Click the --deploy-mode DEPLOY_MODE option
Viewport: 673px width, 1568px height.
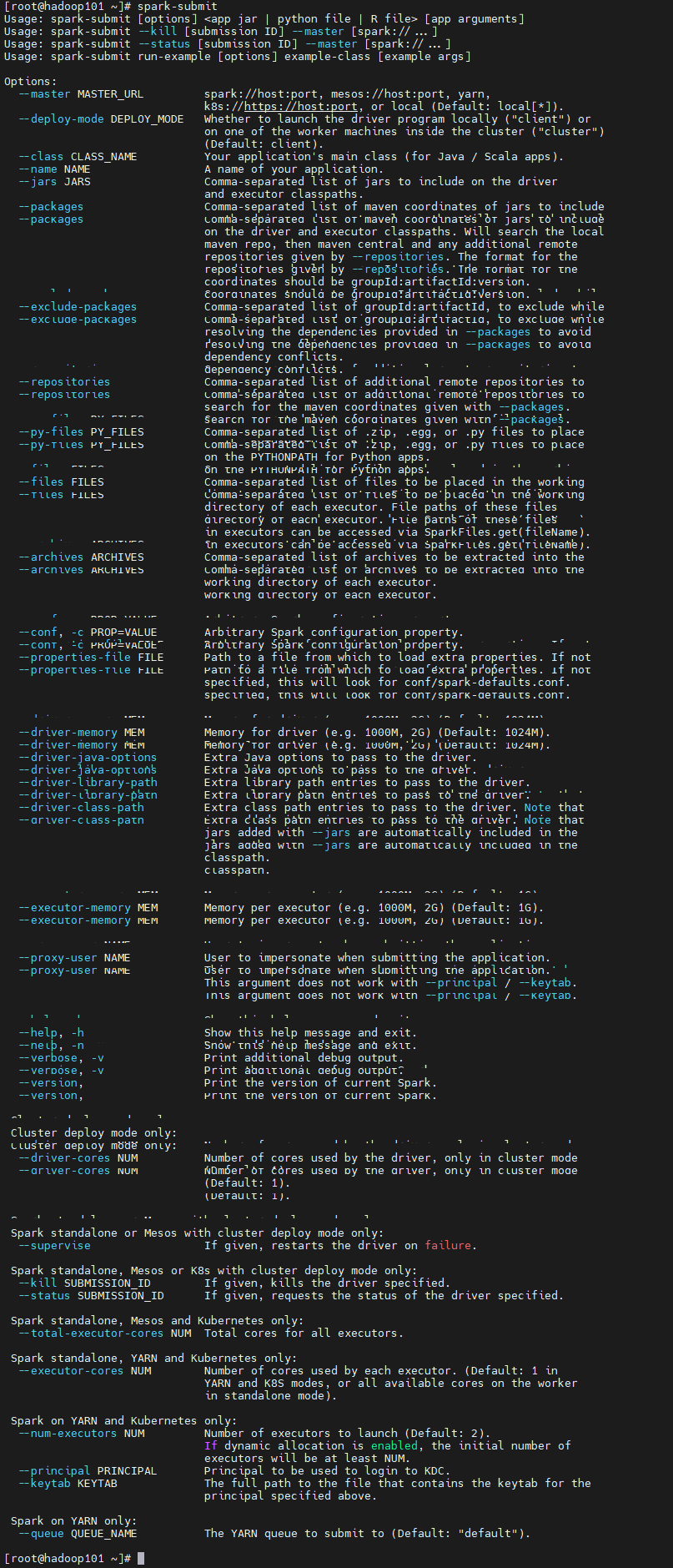point(101,119)
